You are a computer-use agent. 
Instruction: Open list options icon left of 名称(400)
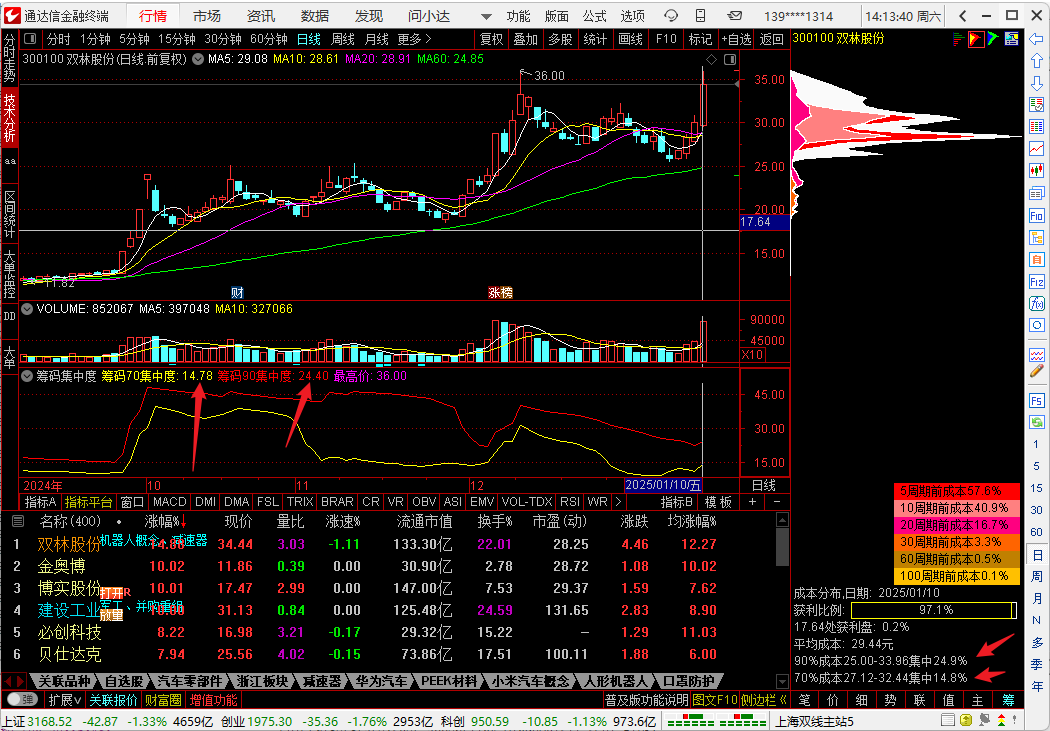click(17, 521)
